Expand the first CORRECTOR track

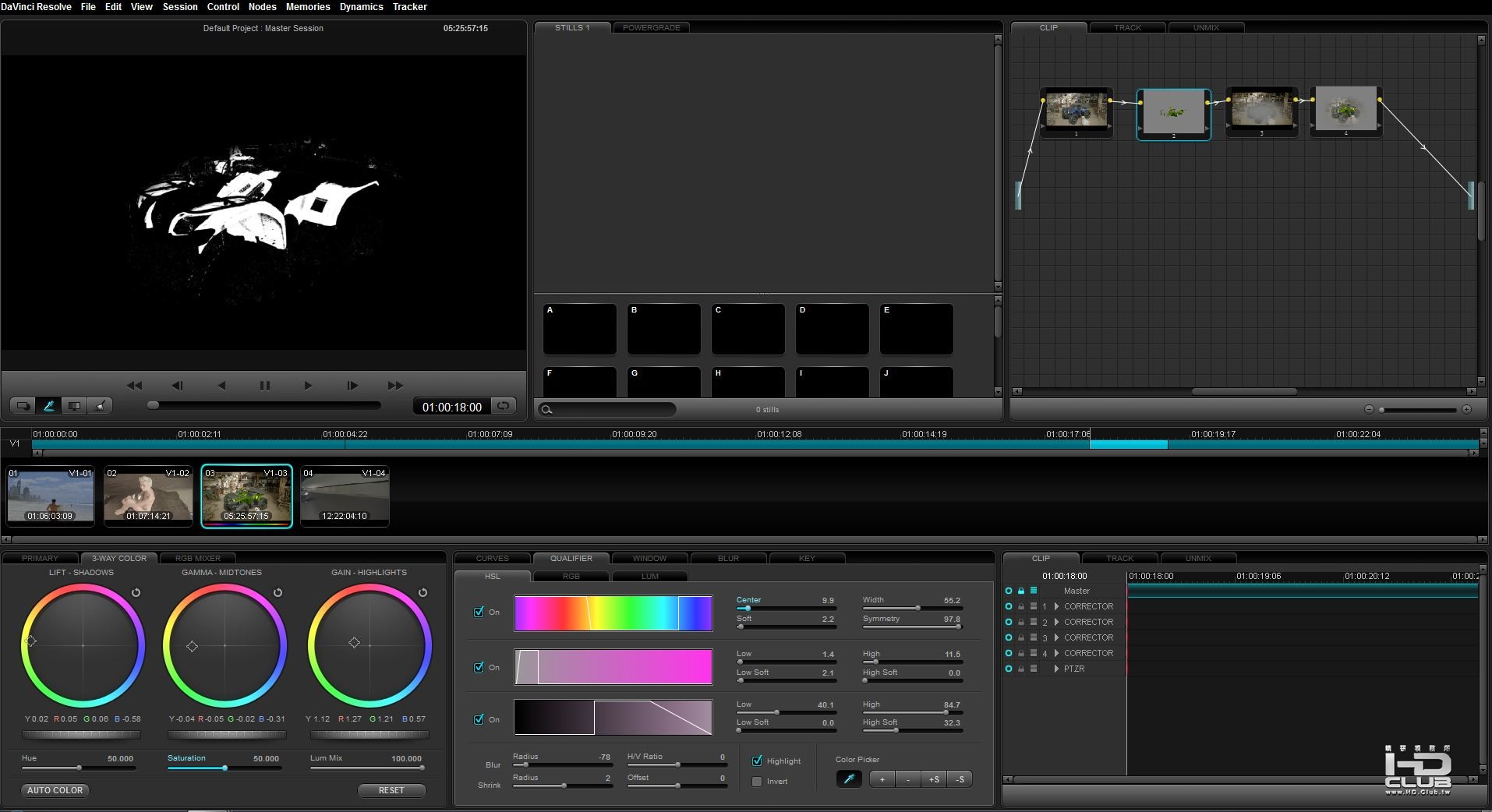pyautogui.click(x=1056, y=606)
